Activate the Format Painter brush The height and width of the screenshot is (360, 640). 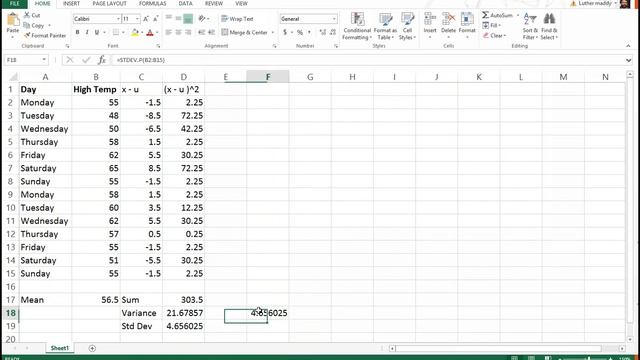point(27,36)
